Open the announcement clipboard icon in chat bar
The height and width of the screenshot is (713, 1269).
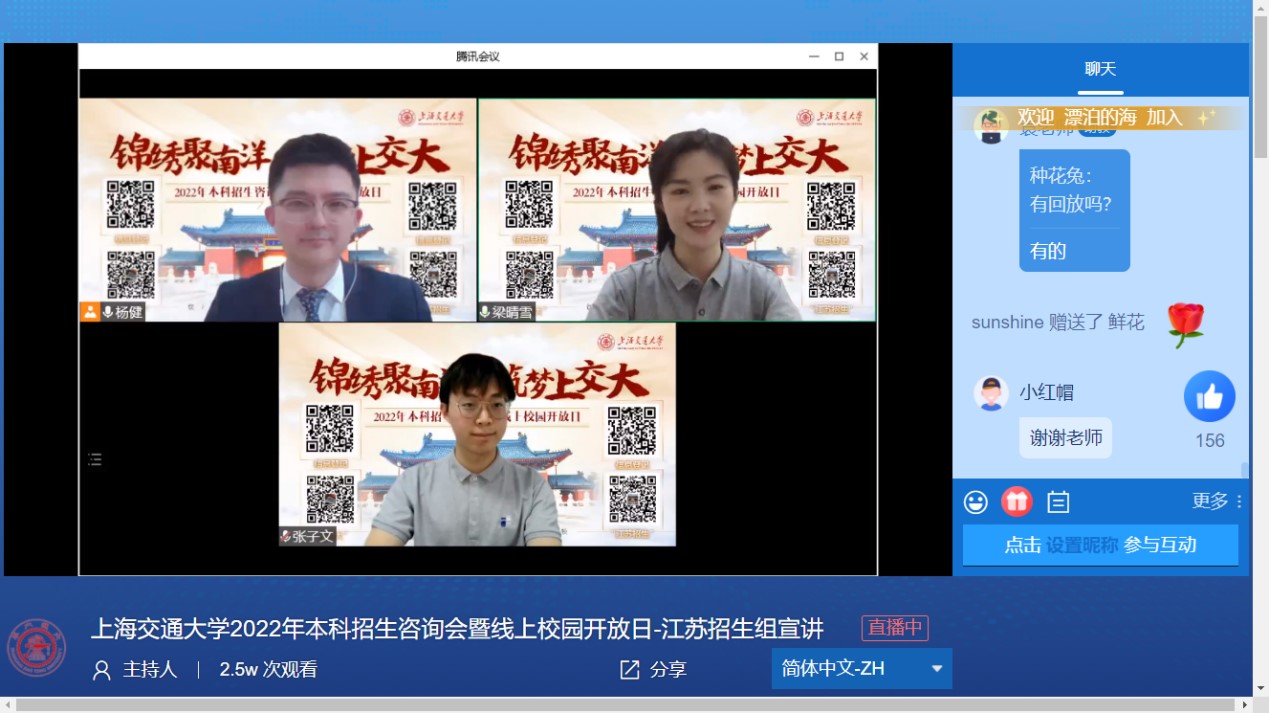point(1059,501)
